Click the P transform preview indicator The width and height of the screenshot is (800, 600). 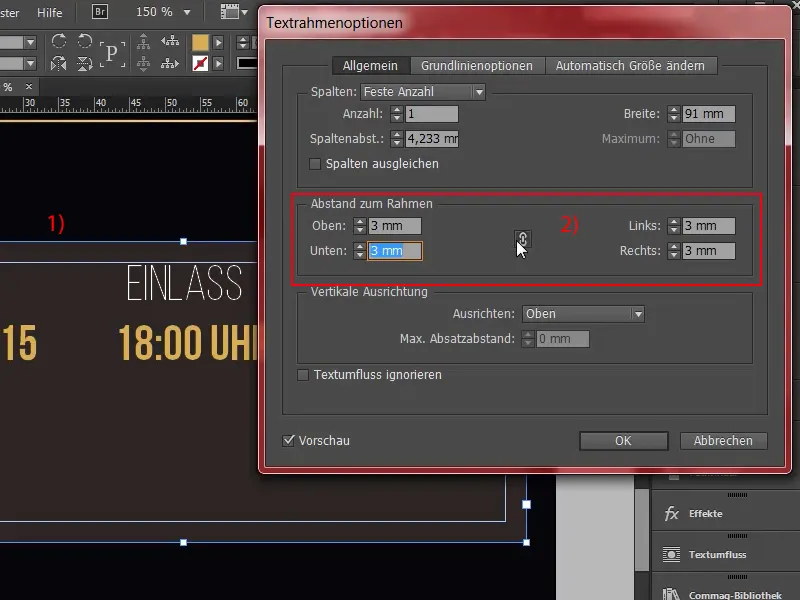[112, 53]
